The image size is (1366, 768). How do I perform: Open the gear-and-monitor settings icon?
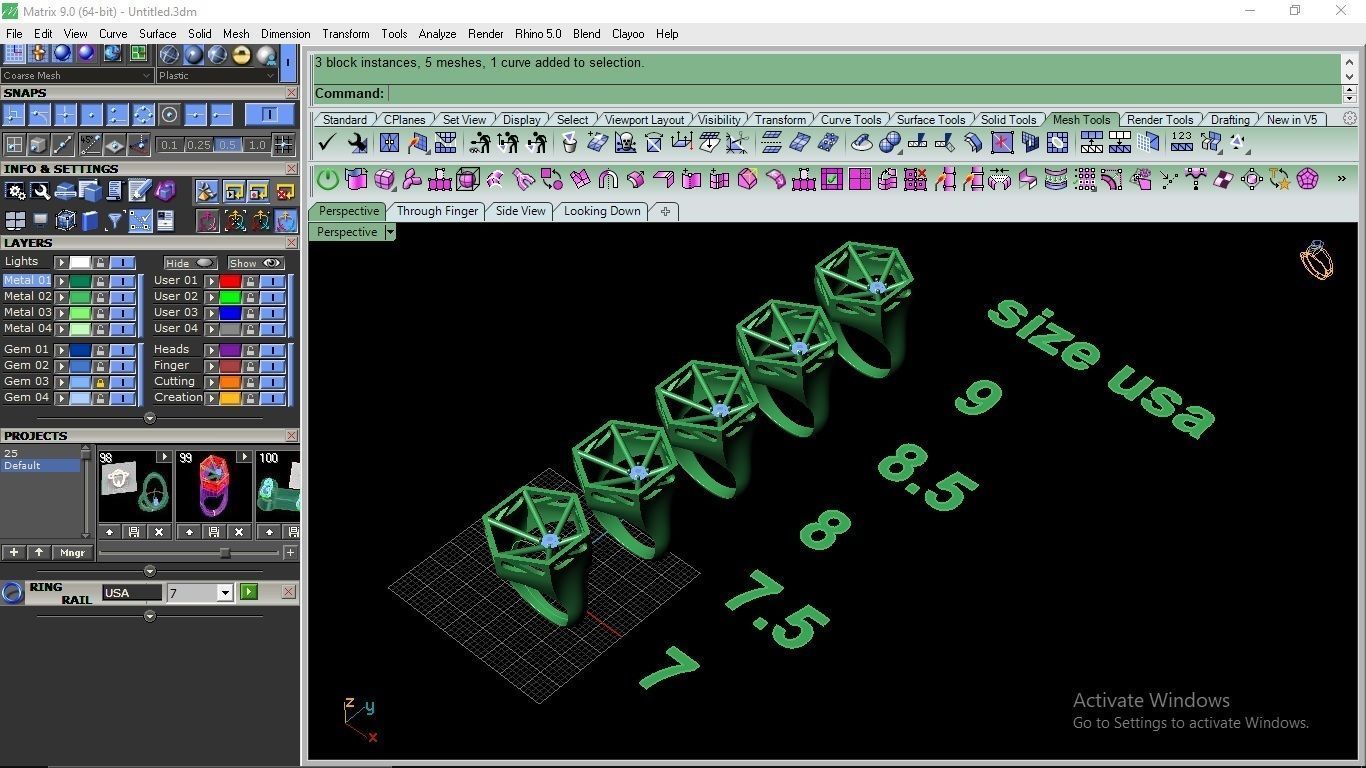point(15,191)
